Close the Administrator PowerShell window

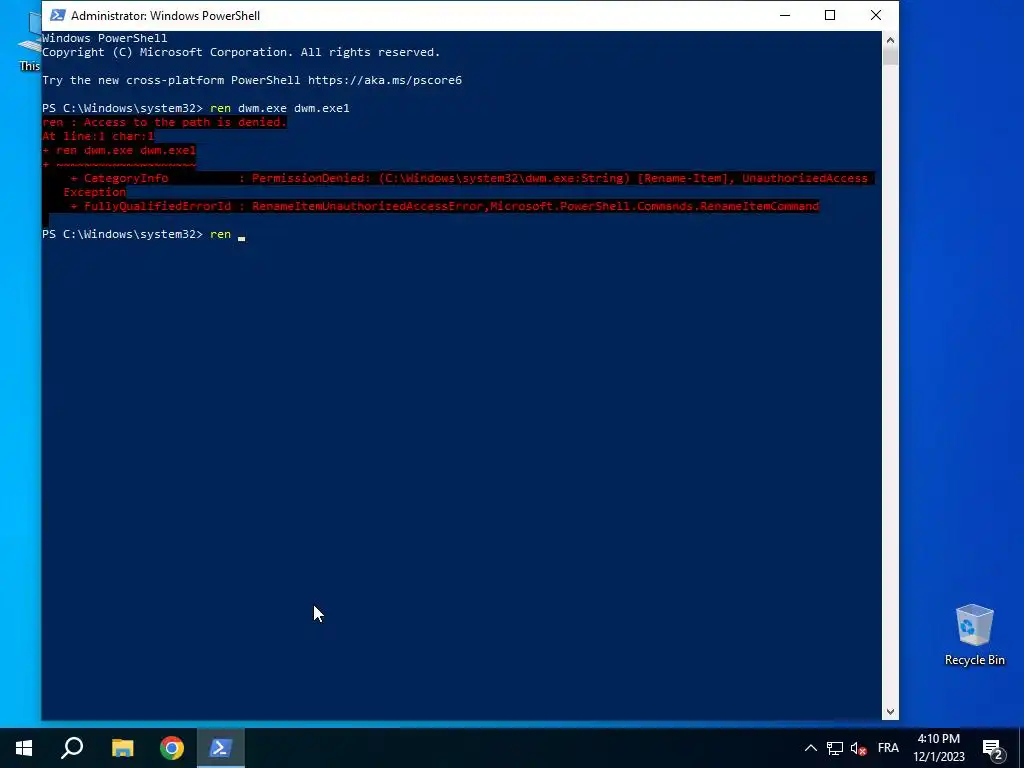pos(876,15)
